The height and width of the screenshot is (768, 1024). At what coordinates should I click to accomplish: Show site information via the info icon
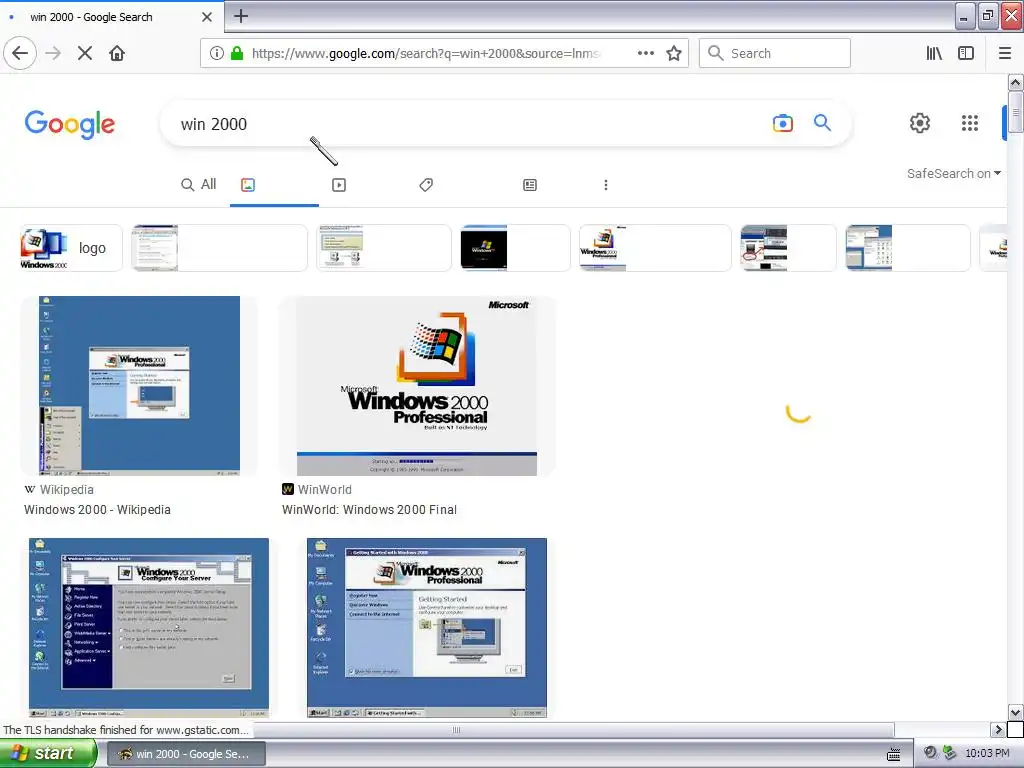pyautogui.click(x=217, y=53)
